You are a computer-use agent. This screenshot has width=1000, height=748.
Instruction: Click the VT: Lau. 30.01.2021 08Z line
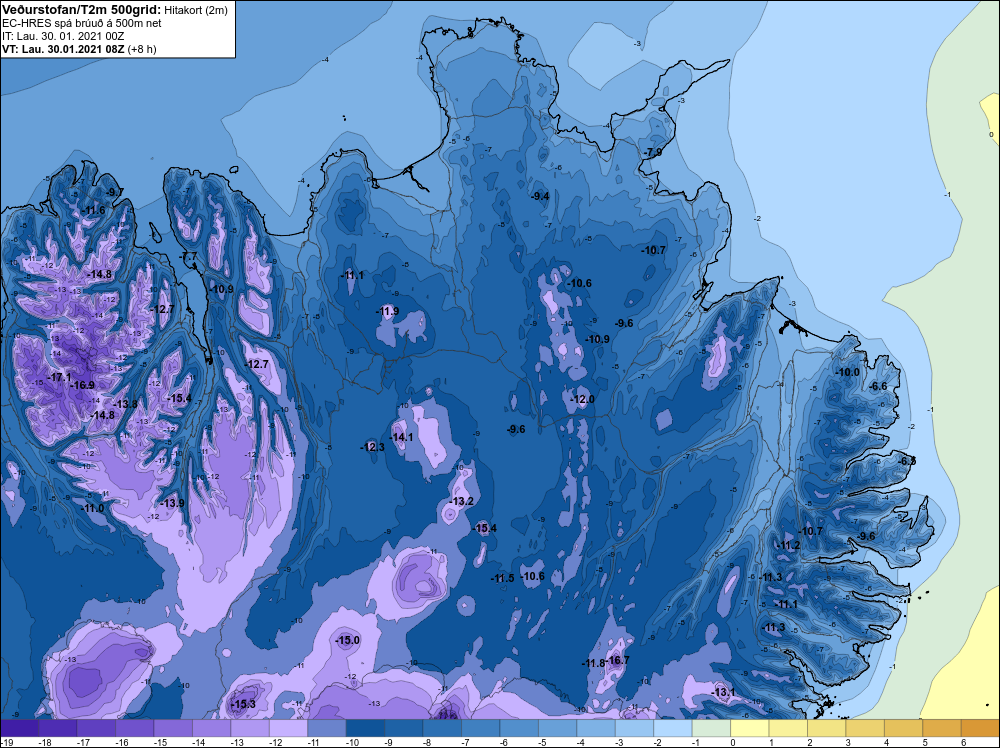[79, 49]
